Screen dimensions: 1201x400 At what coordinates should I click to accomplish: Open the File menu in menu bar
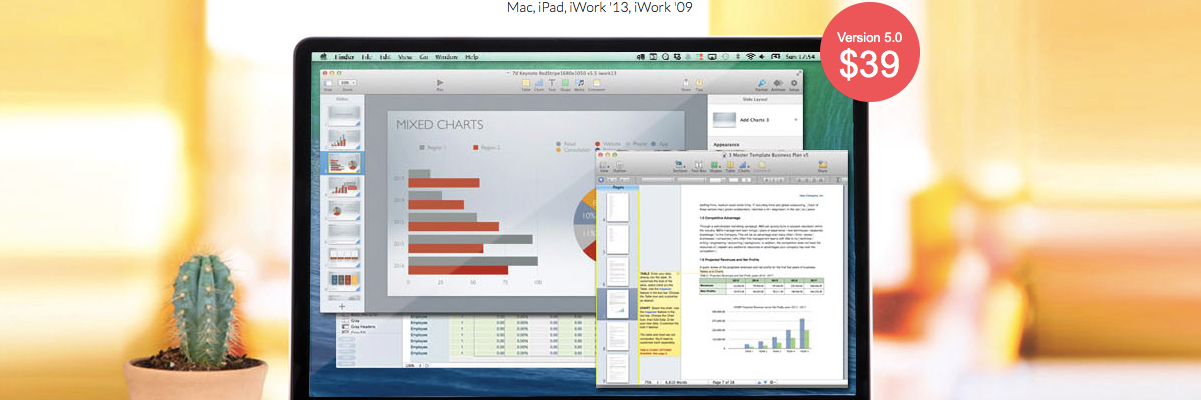(x=366, y=57)
